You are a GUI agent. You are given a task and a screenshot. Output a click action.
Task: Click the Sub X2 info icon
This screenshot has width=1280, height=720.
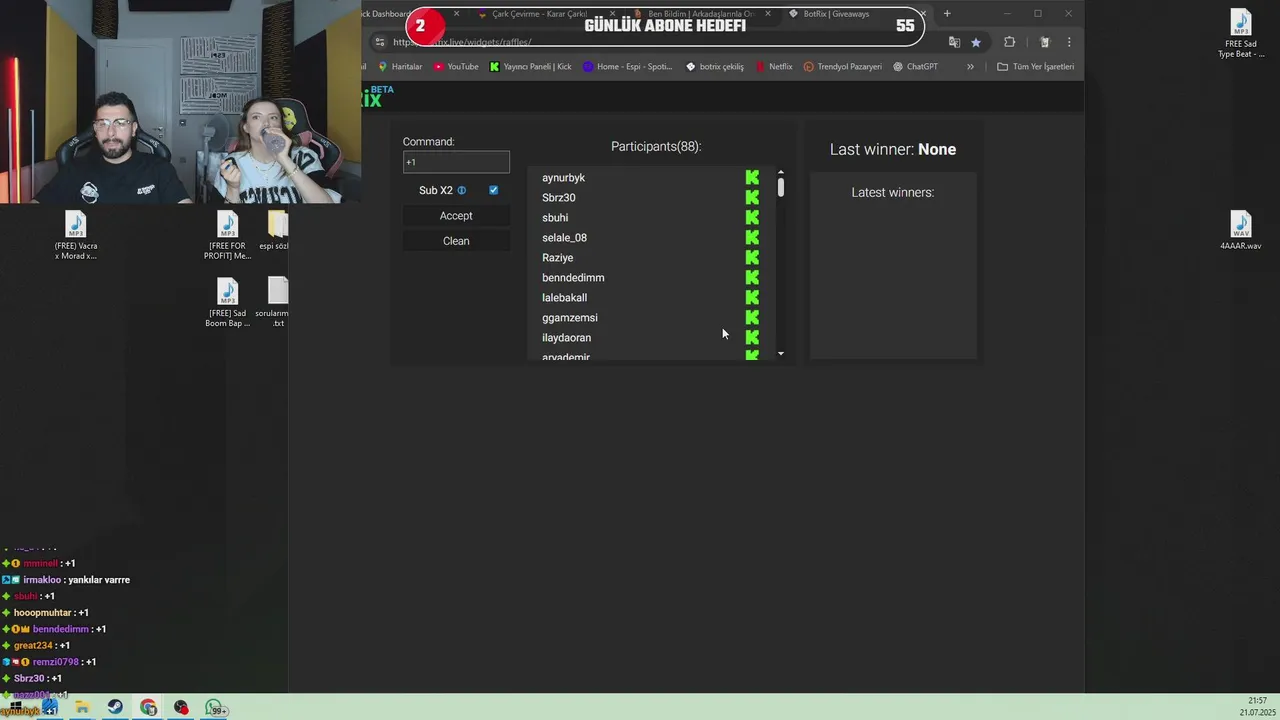tap(462, 190)
